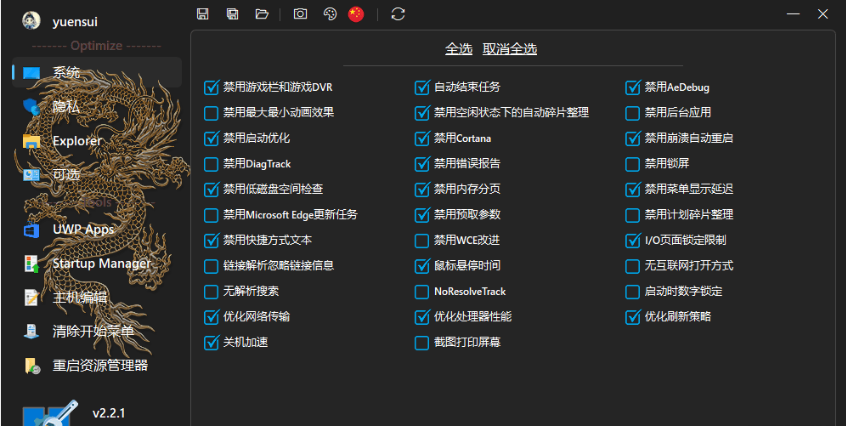
Task: Uncheck 禁用内存分页
Action: tap(421, 189)
